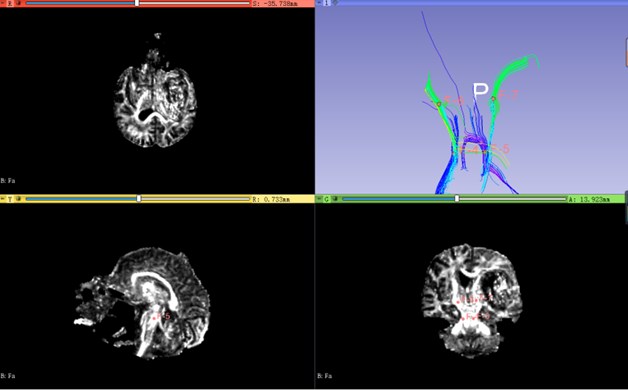Click the 3D view pin icon
Viewport: 628px width, 390px height.
click(319, 3)
